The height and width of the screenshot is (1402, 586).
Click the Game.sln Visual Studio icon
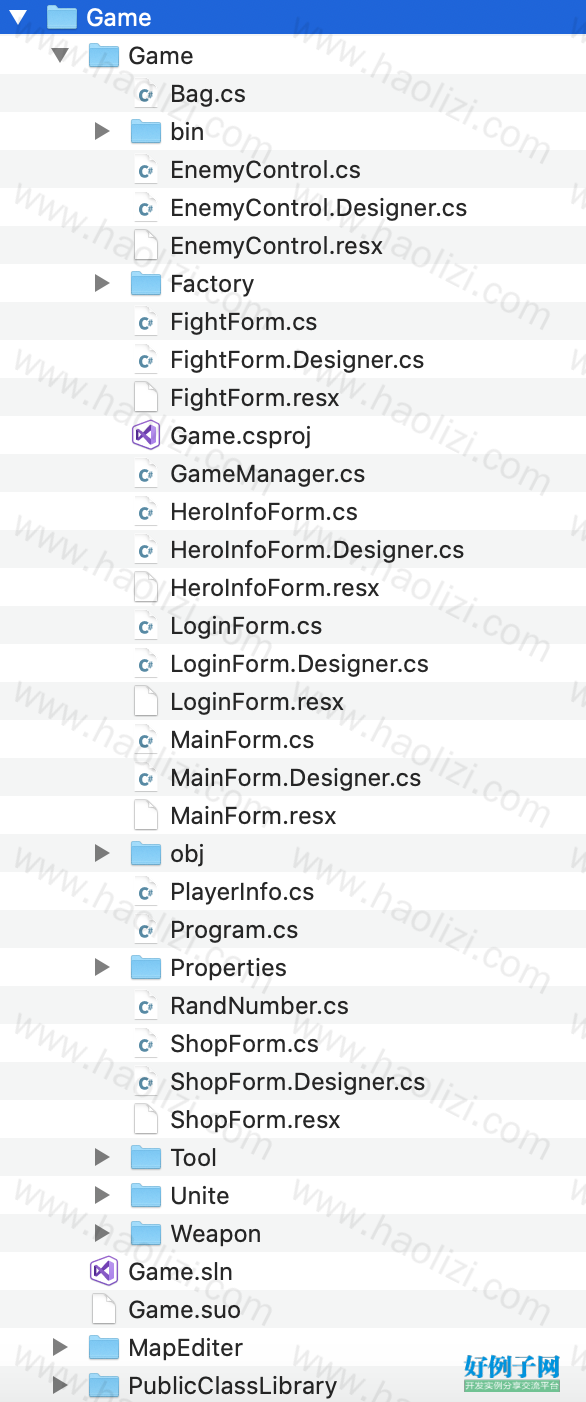pyautogui.click(x=104, y=1272)
